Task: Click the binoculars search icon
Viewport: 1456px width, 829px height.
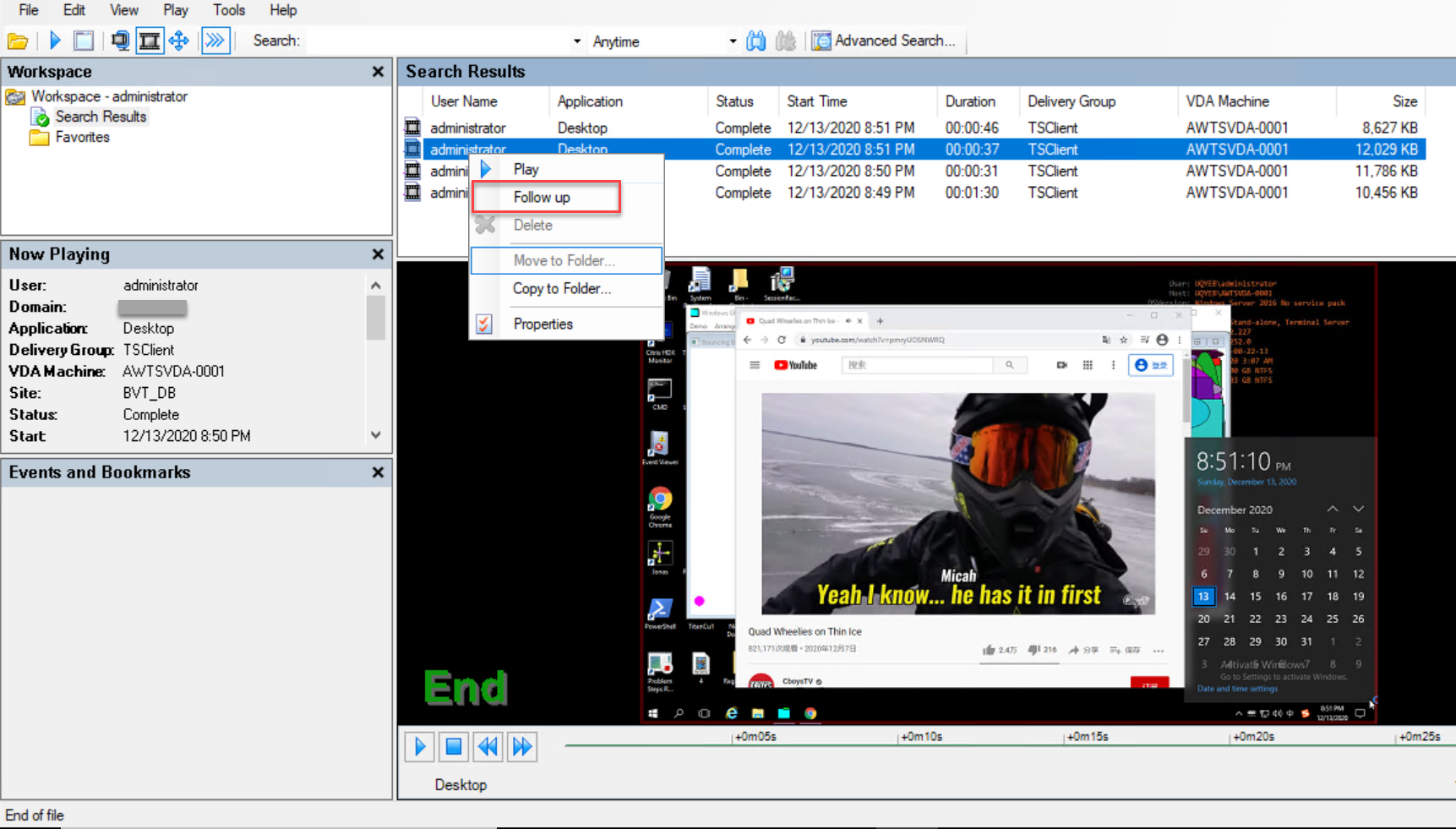Action: point(756,41)
